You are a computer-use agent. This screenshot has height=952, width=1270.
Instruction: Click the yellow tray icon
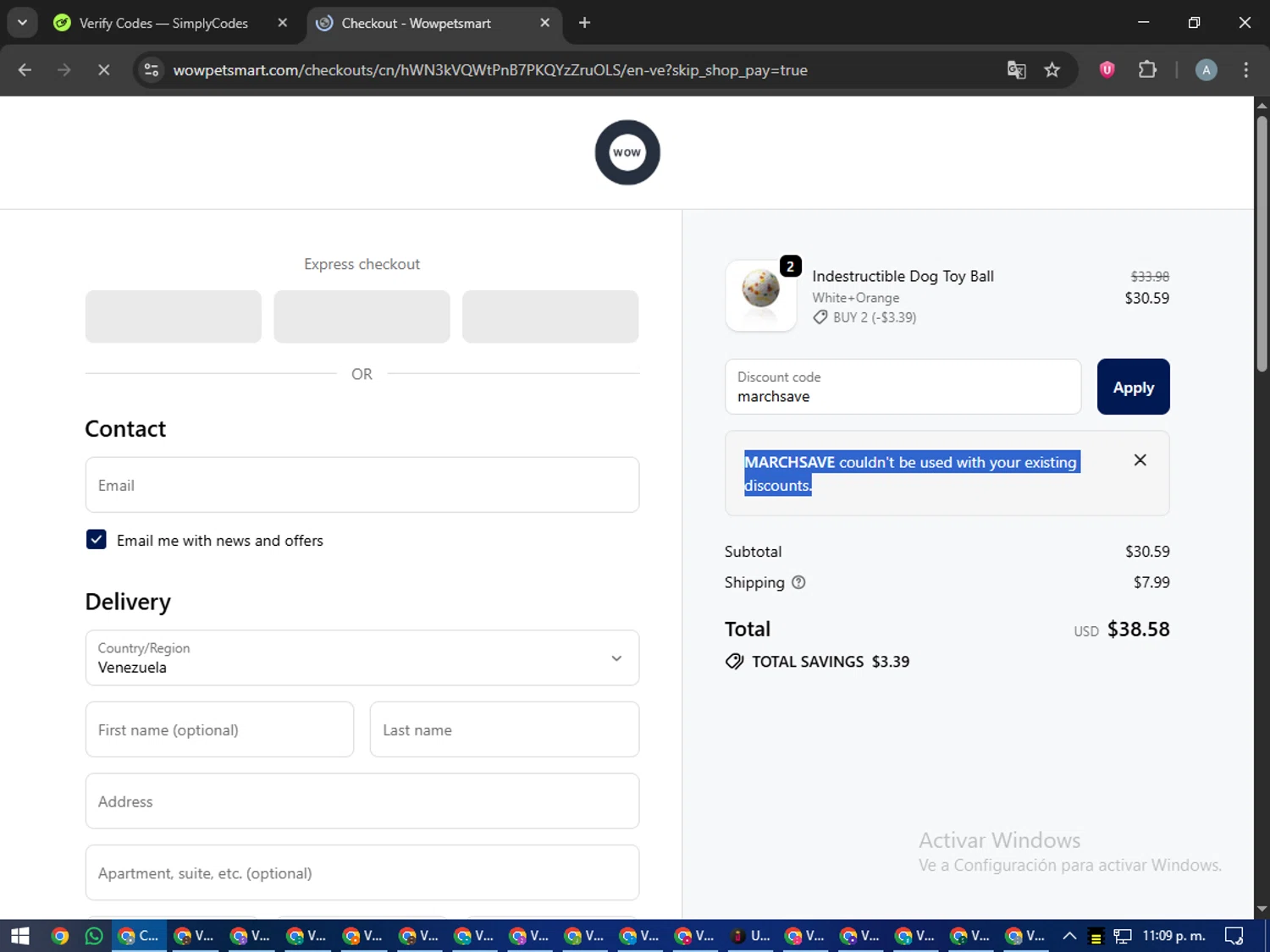pyautogui.click(x=1096, y=937)
